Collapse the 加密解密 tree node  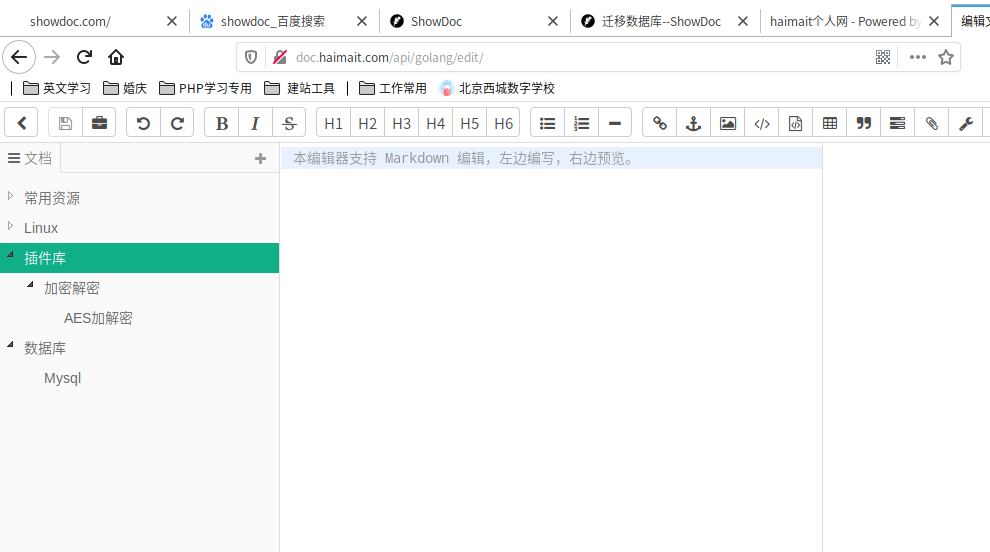coord(30,286)
